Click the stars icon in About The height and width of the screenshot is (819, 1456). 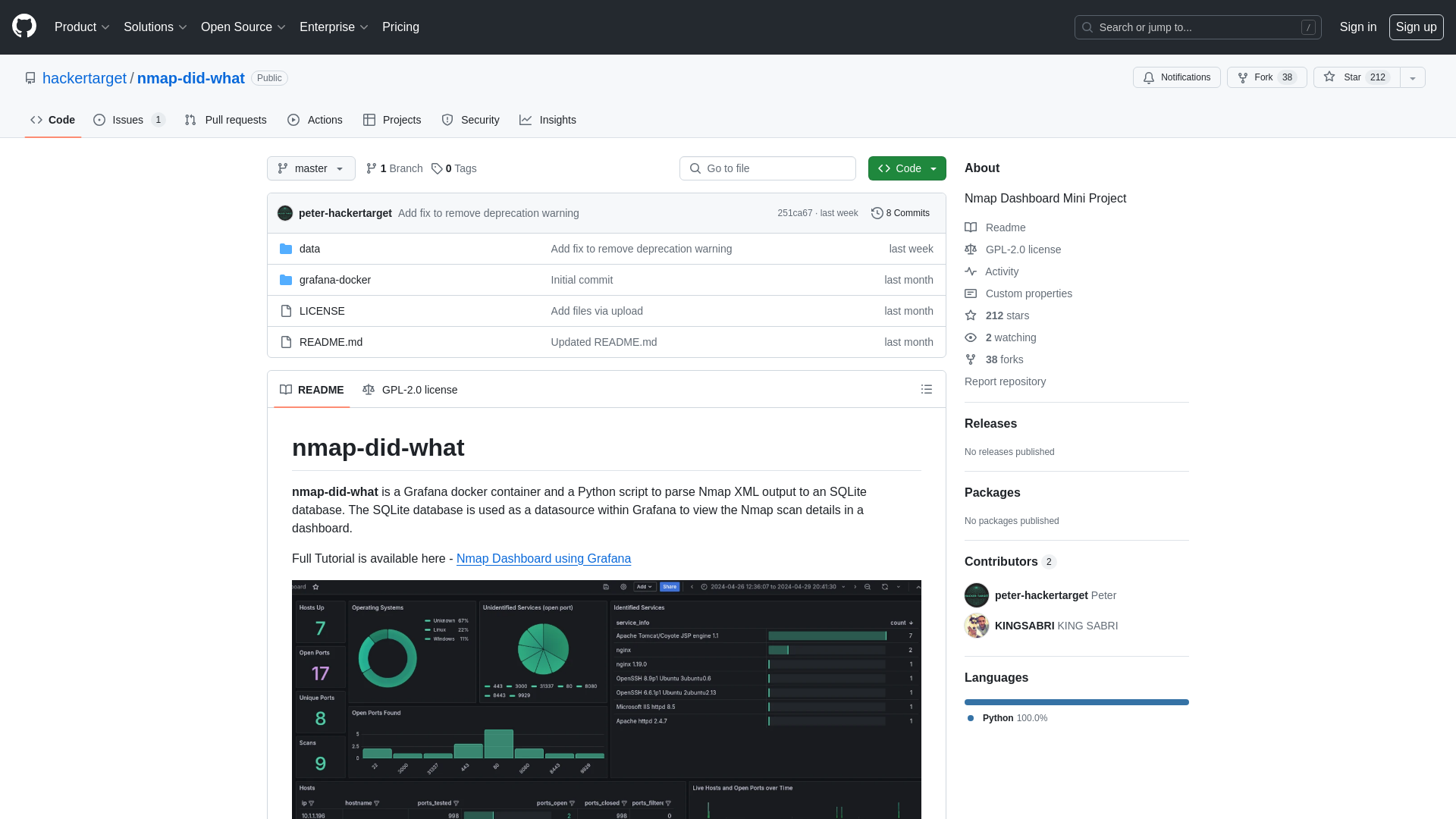click(971, 315)
